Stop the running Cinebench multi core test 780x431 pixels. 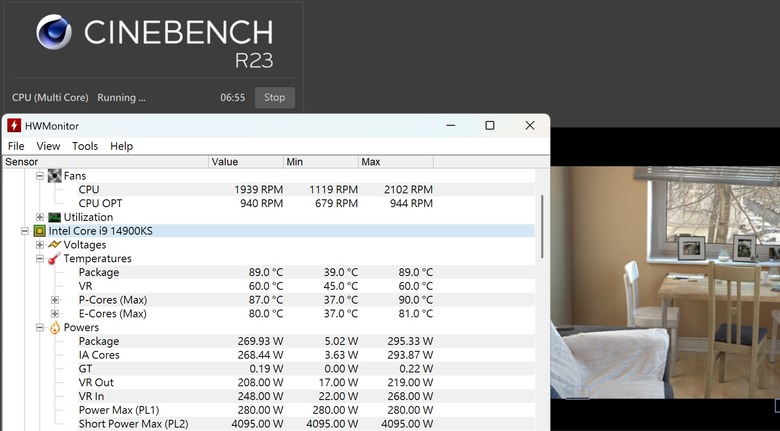click(275, 98)
